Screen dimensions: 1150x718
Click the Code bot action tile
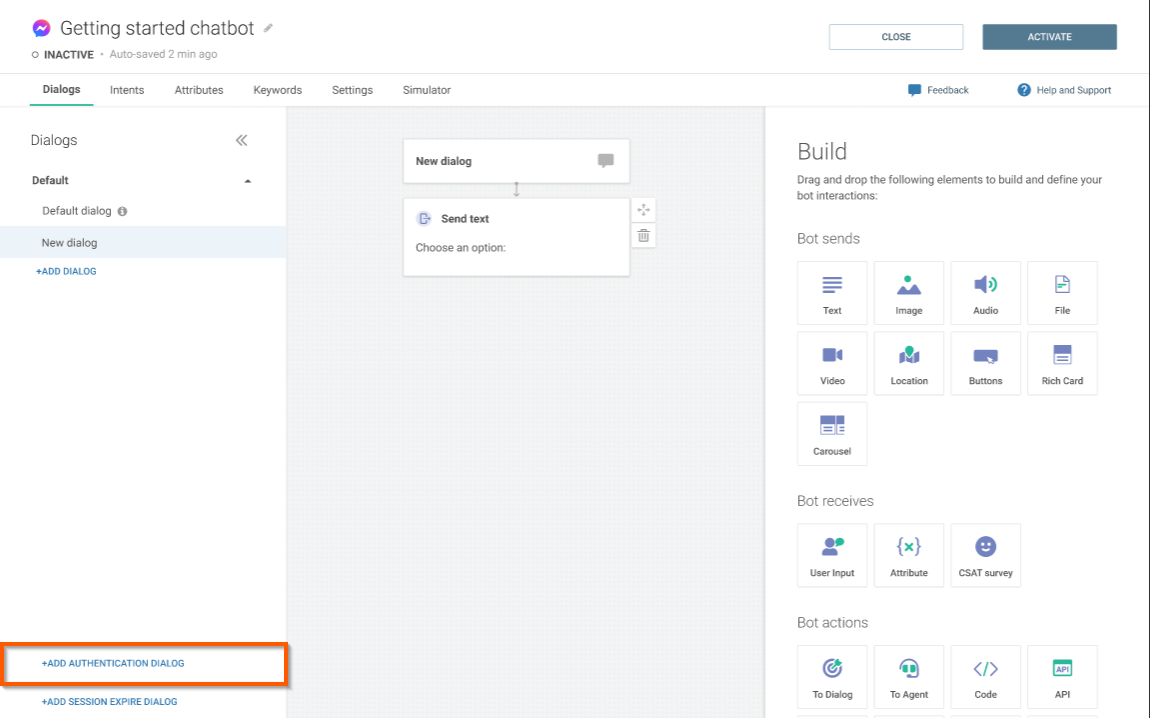pyautogui.click(x=985, y=677)
